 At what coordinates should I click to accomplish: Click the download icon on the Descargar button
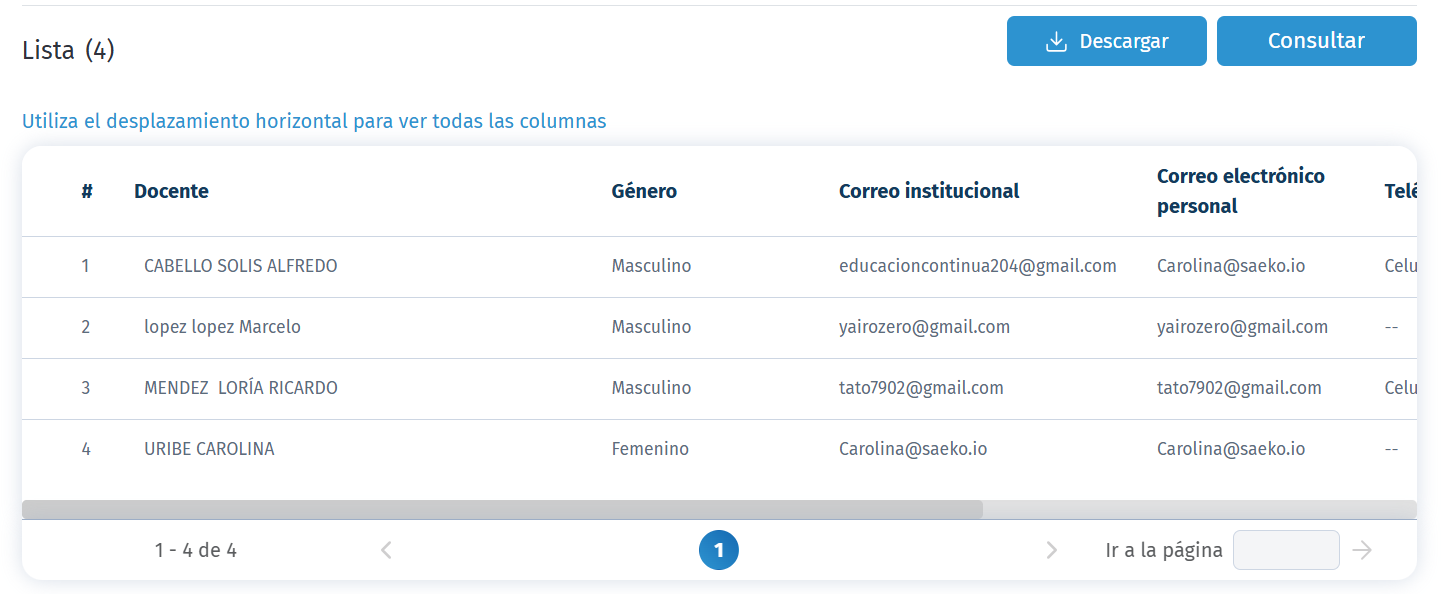[x=1056, y=41]
